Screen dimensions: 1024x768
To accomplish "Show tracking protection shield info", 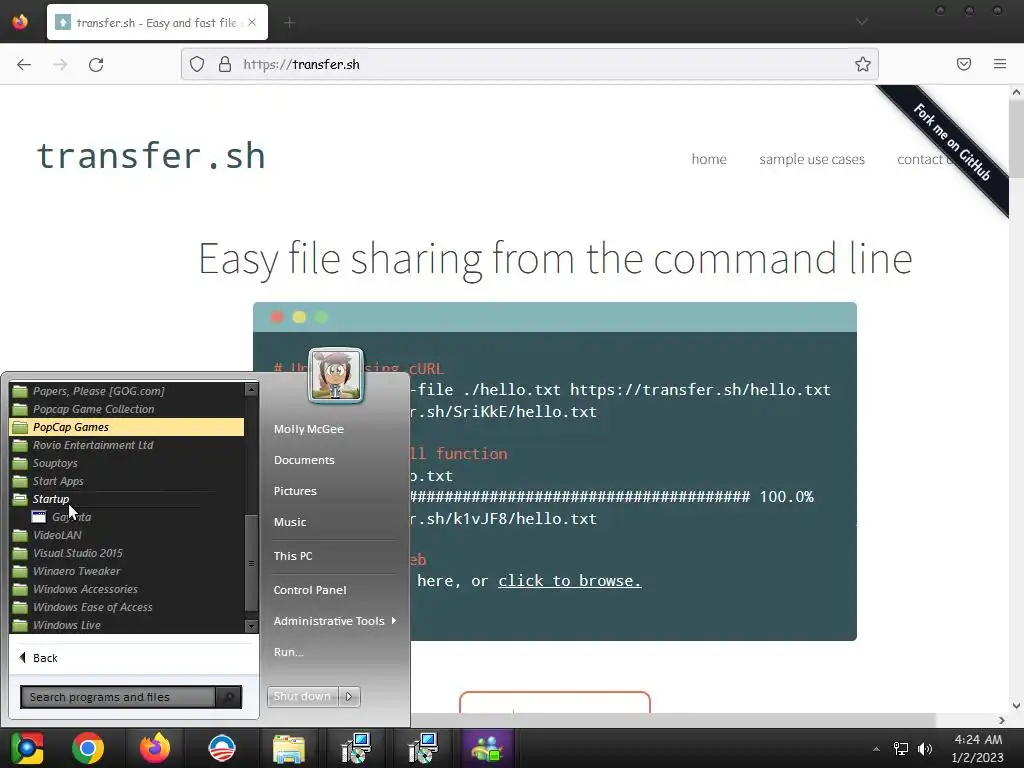I will [197, 64].
